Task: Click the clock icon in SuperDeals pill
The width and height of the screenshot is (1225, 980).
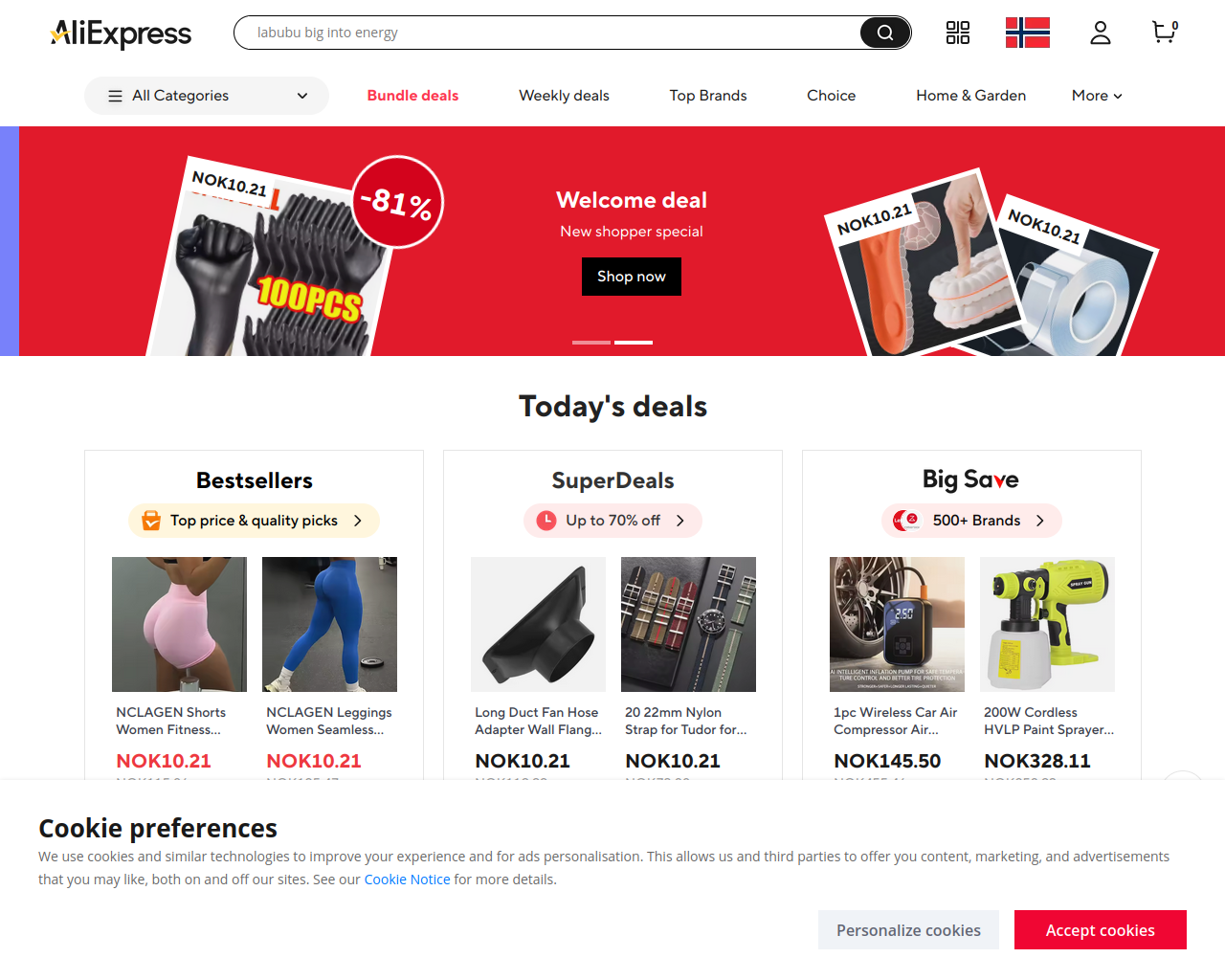Action: coord(546,521)
